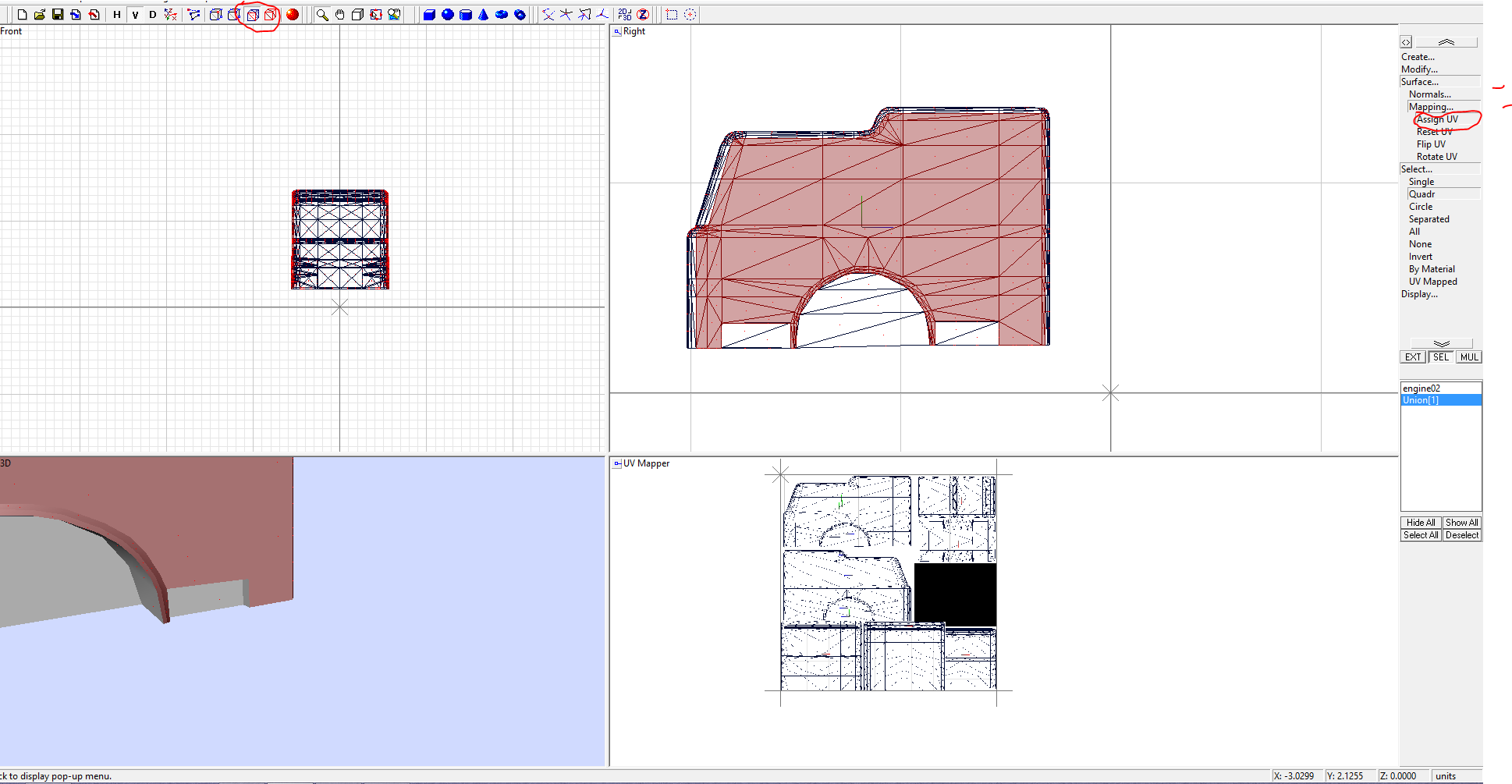Collapse the command panel with top chevron
Screen dimensions: 1512x784
pos(1446,41)
